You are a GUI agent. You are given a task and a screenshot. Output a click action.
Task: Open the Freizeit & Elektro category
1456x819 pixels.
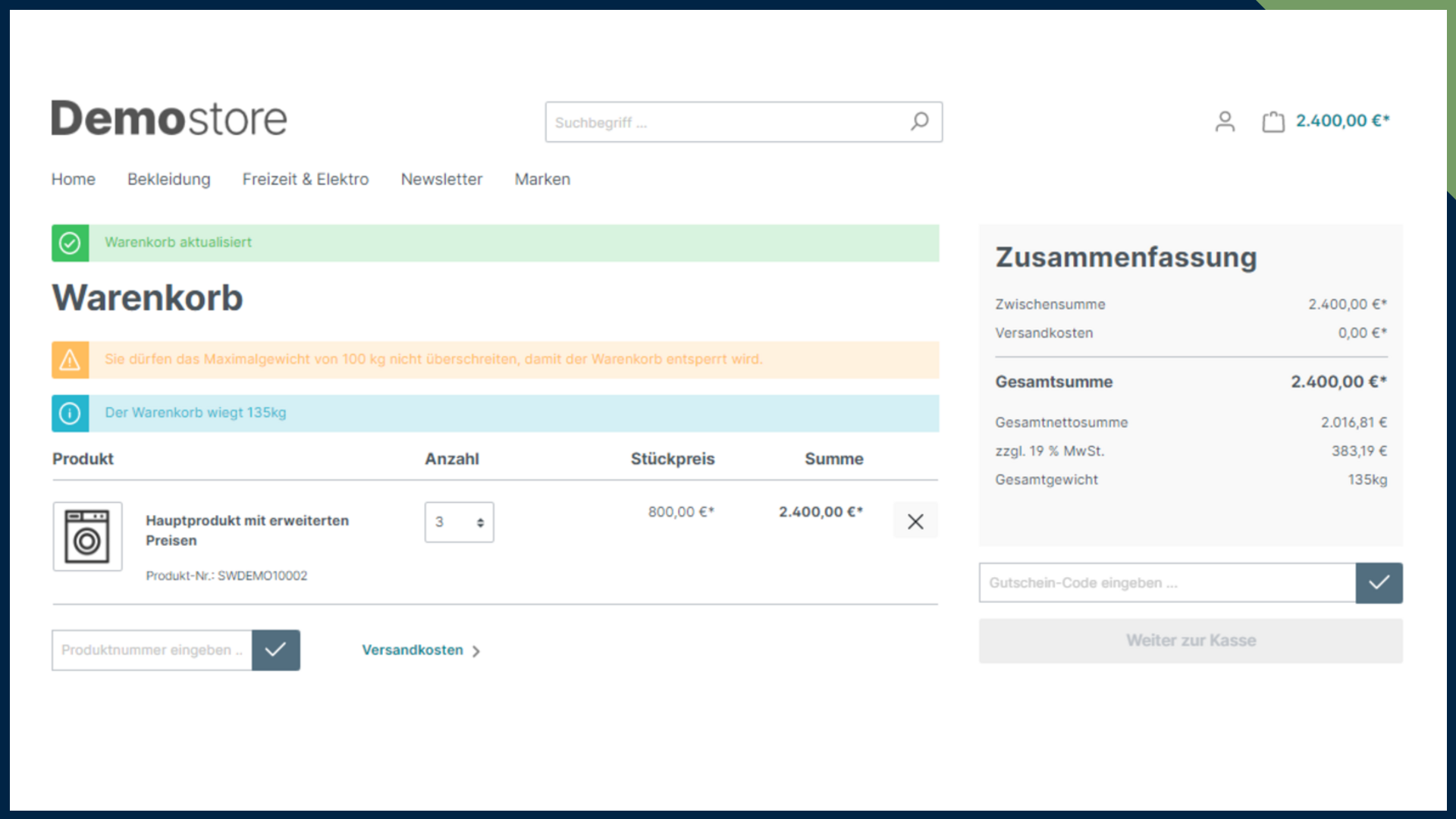[306, 179]
